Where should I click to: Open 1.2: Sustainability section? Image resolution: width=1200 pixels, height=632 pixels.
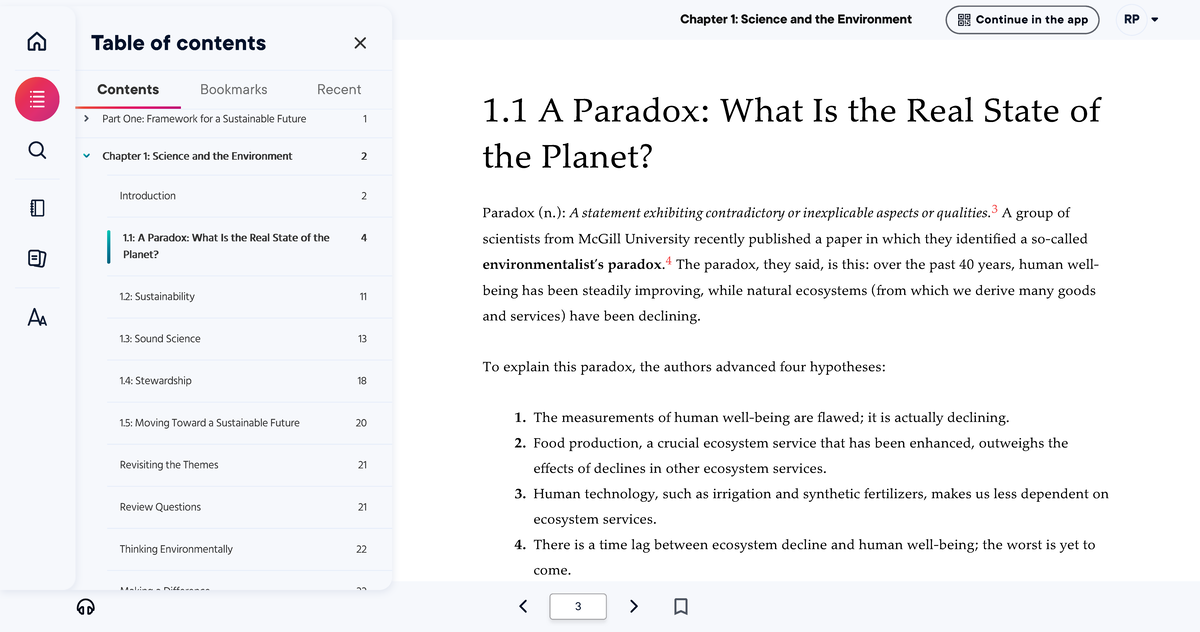(157, 297)
